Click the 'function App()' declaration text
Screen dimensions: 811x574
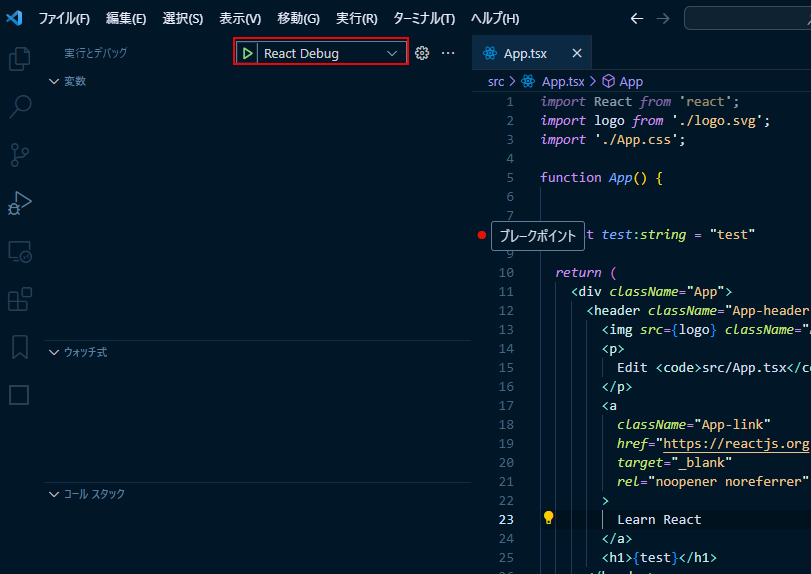pyautogui.click(x=593, y=178)
